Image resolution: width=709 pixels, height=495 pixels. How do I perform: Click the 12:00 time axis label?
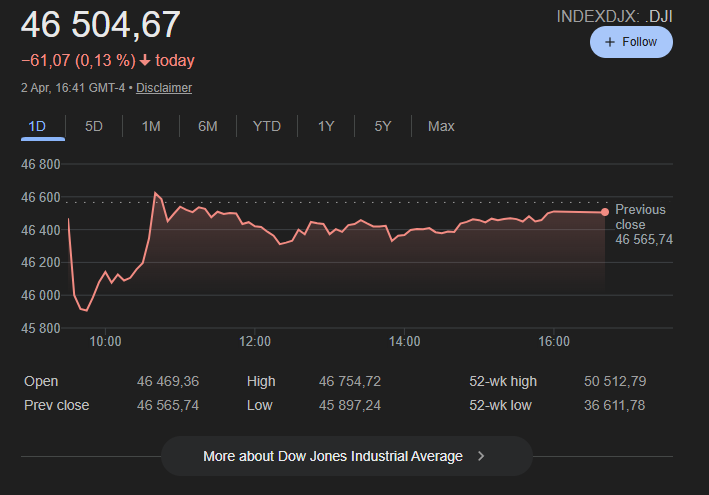click(x=255, y=341)
